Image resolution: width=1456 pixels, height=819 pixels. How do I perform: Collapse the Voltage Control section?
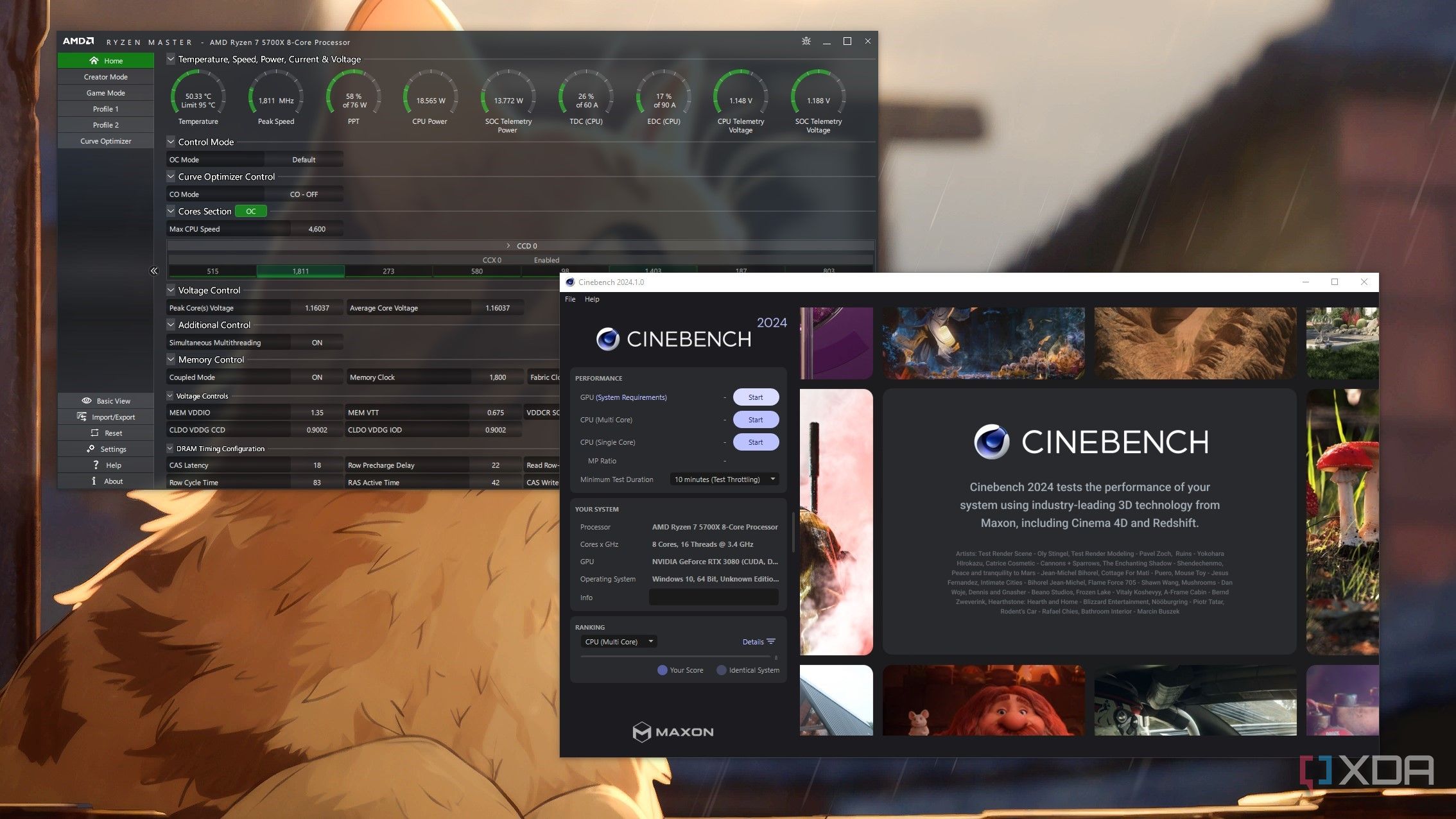[171, 290]
